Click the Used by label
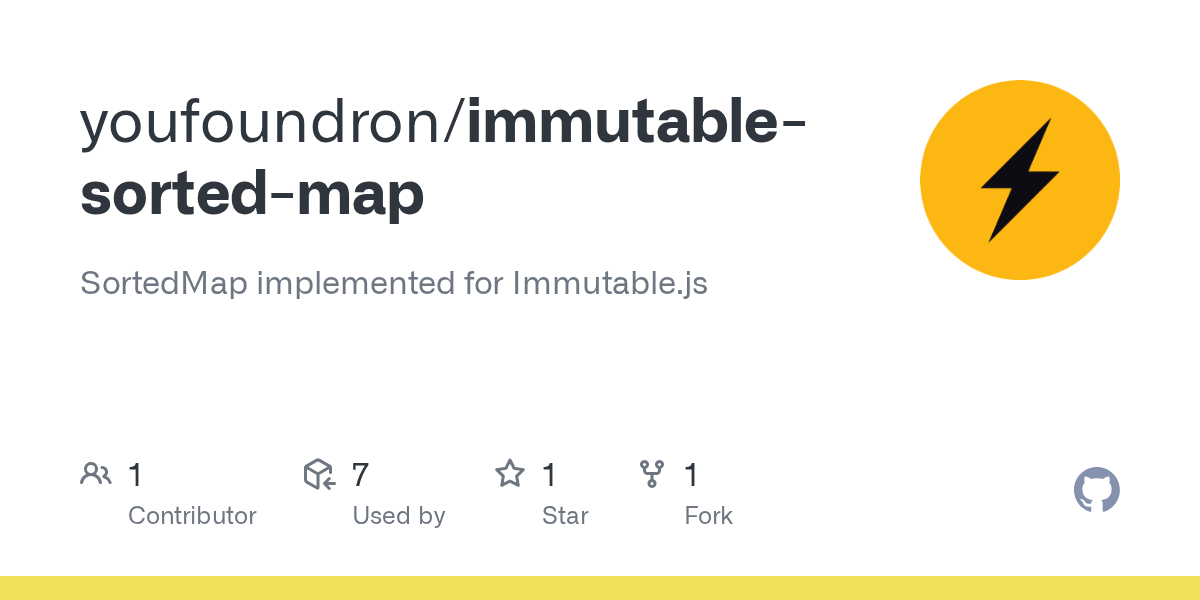 [x=398, y=516]
